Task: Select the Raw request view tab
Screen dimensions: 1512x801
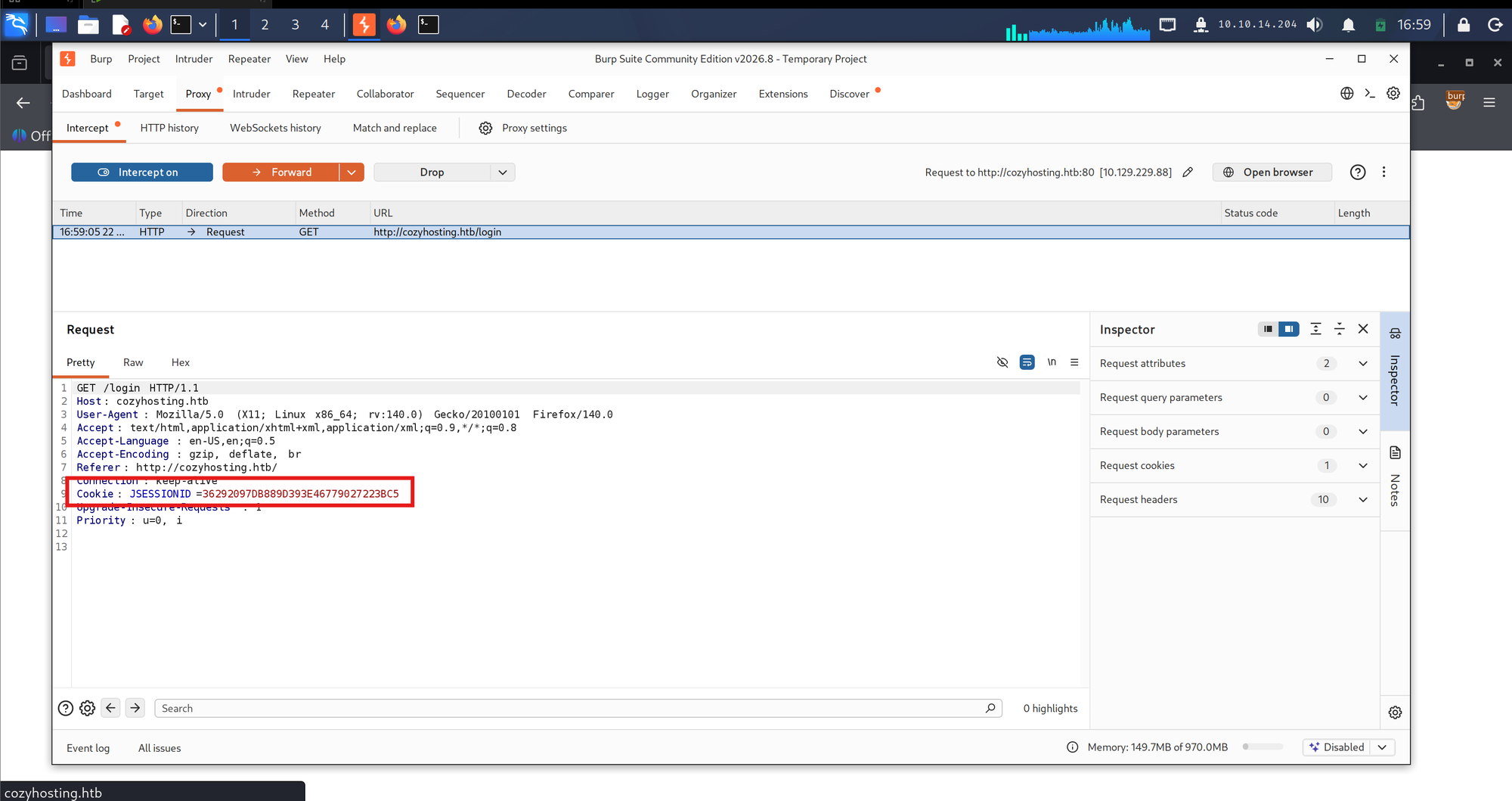Action: [133, 362]
